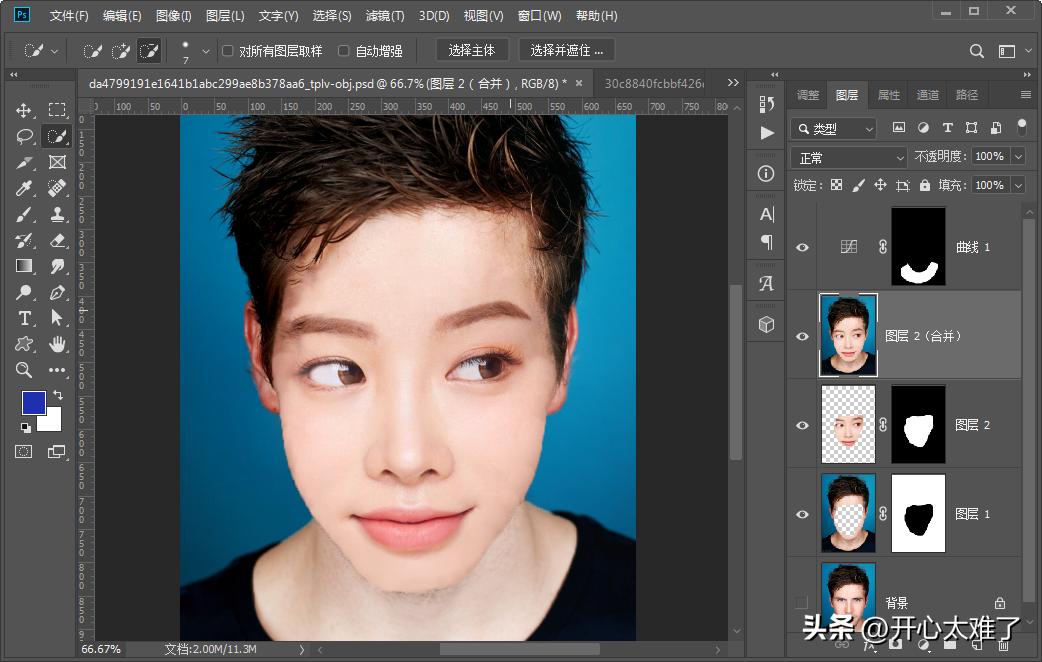Select the Zoom tool in toolbar

(x=24, y=370)
